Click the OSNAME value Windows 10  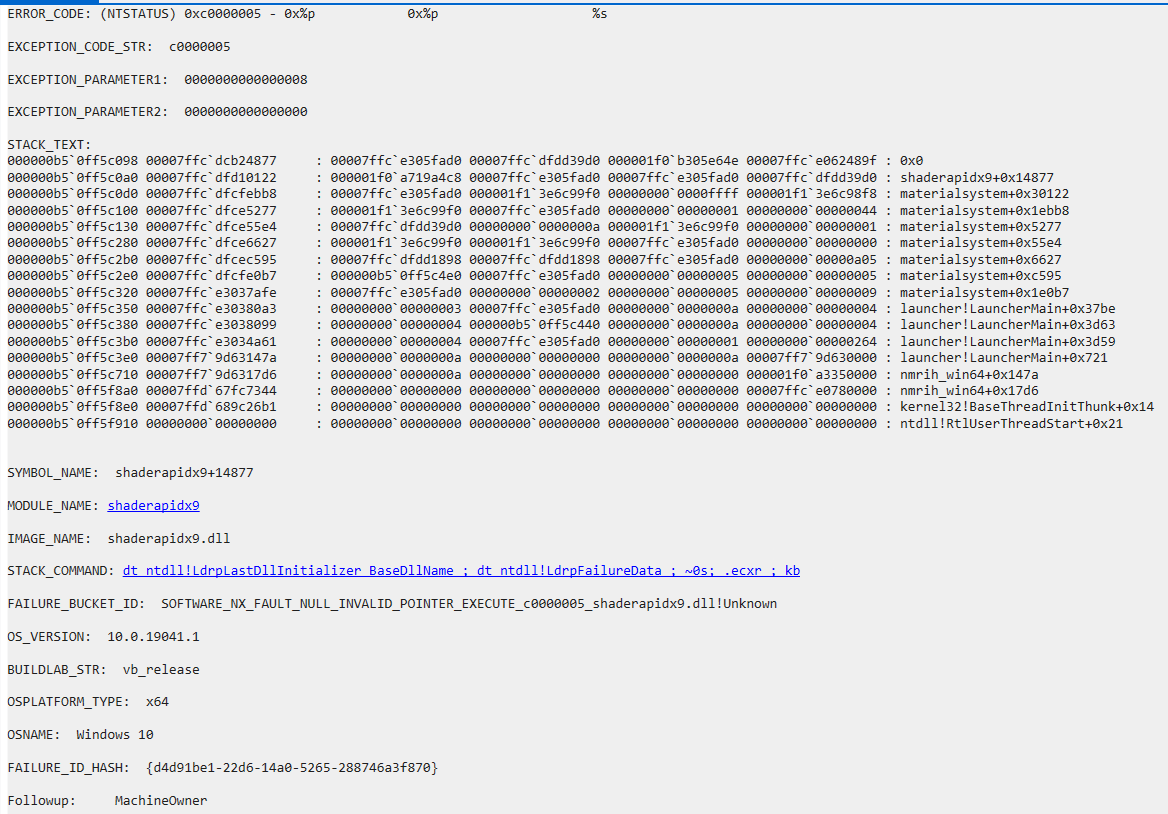tap(115, 734)
